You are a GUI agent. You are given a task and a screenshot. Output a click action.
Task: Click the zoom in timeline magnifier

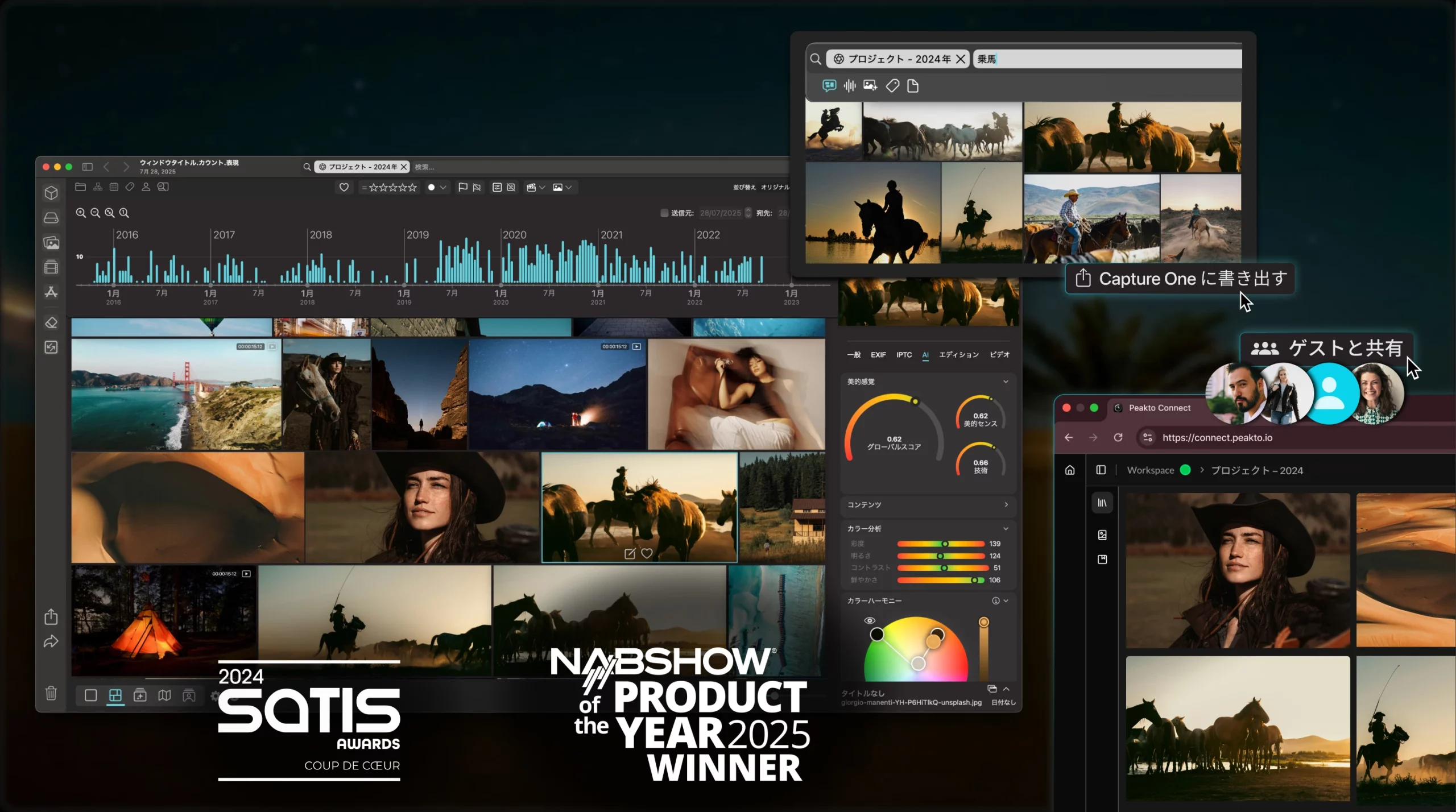(x=81, y=213)
